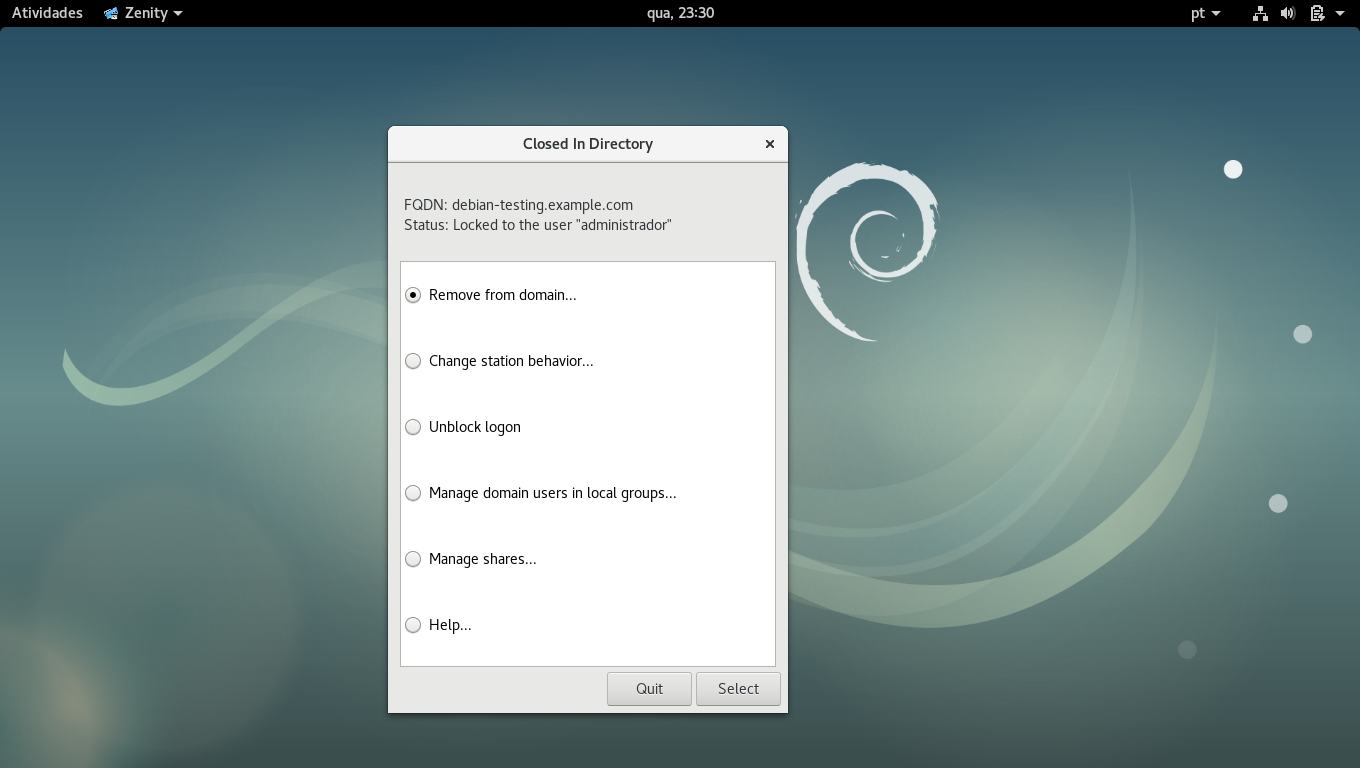Image resolution: width=1360 pixels, height=768 pixels.
Task: Click the Zenity app icon in top bar
Action: pos(111,13)
